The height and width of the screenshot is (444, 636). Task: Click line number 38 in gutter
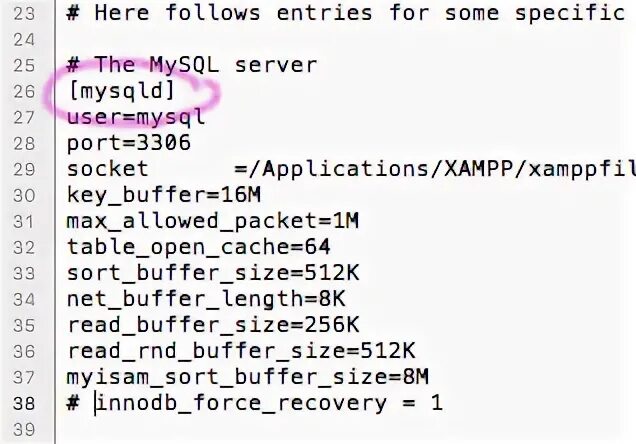[x=24, y=403]
